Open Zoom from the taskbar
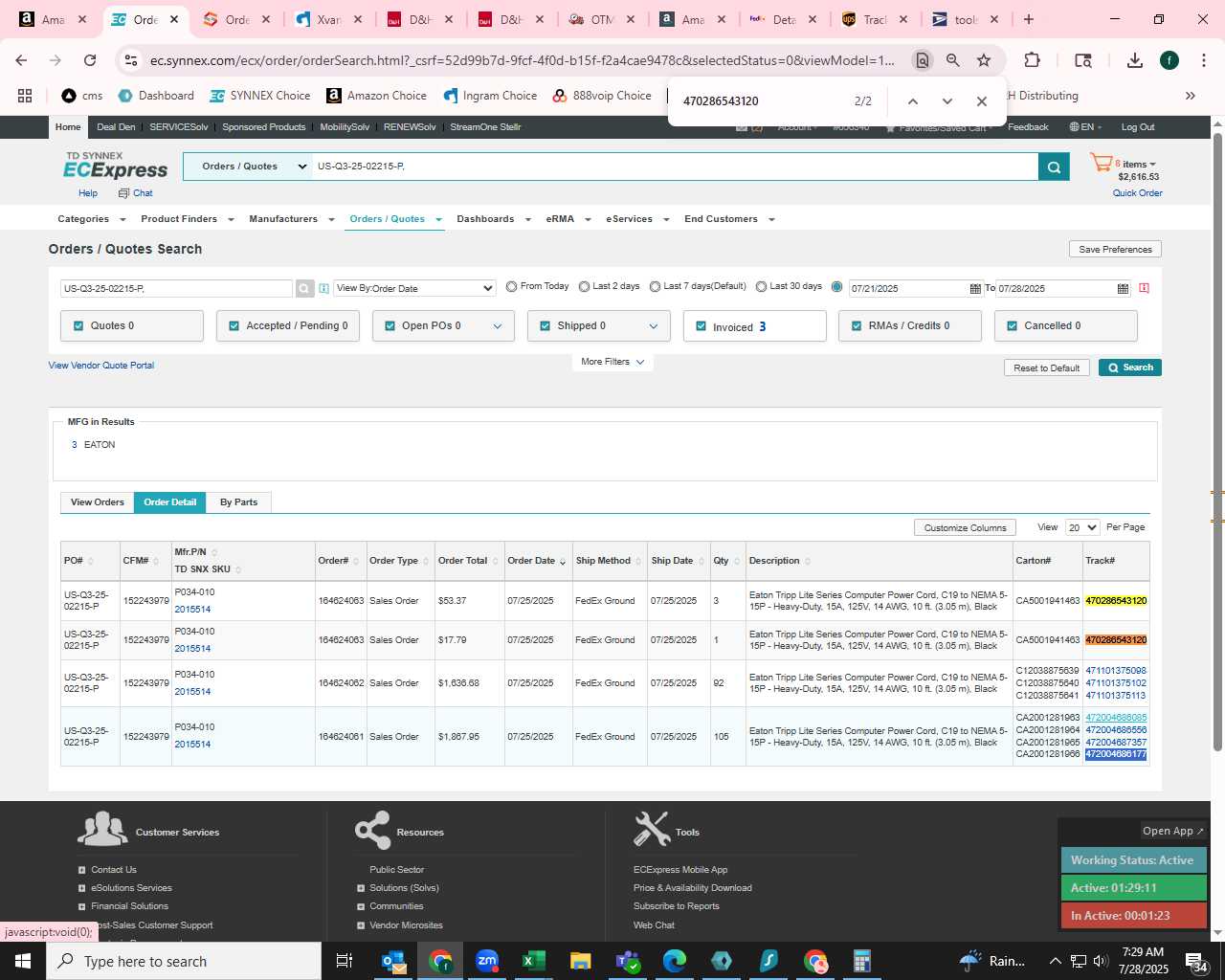Image resolution: width=1225 pixels, height=980 pixels. click(x=487, y=961)
